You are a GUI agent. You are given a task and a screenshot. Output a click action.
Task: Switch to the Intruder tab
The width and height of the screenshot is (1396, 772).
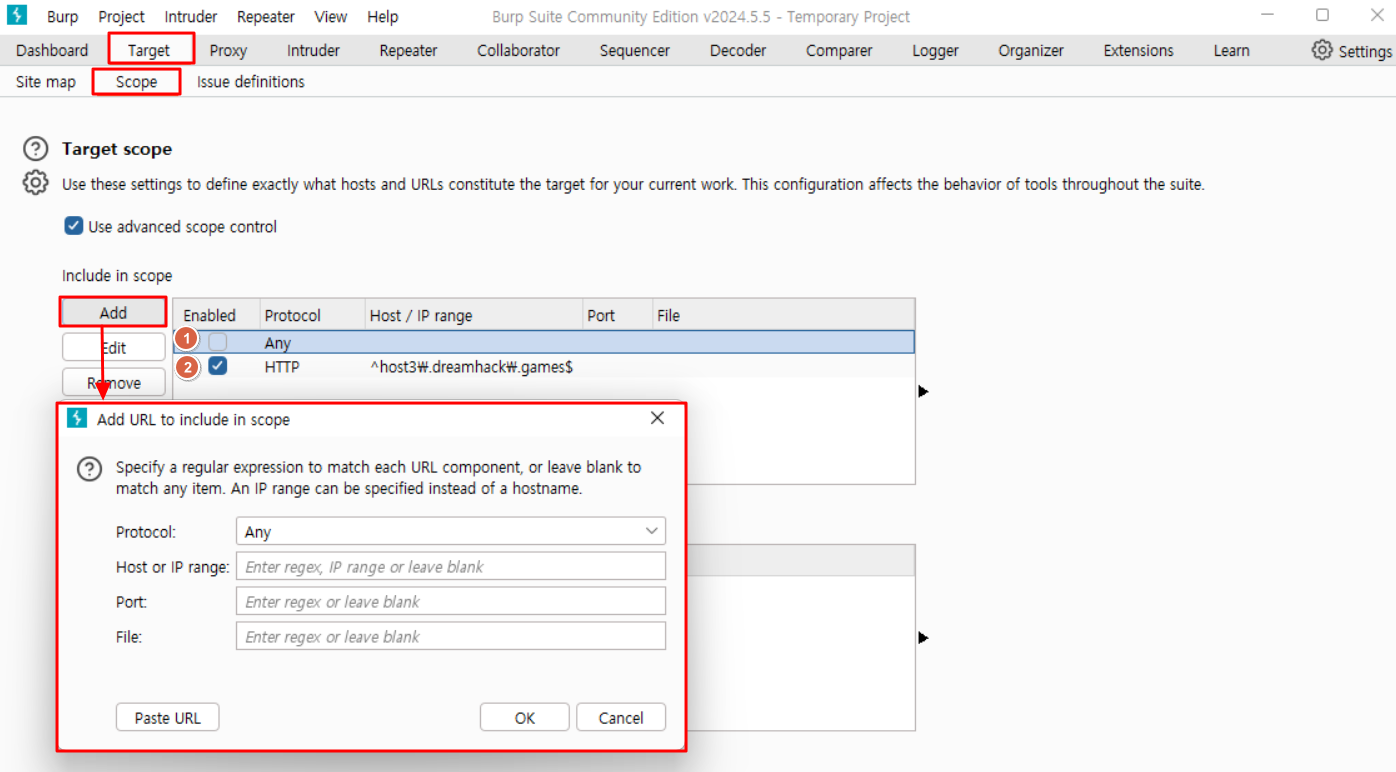pos(313,50)
